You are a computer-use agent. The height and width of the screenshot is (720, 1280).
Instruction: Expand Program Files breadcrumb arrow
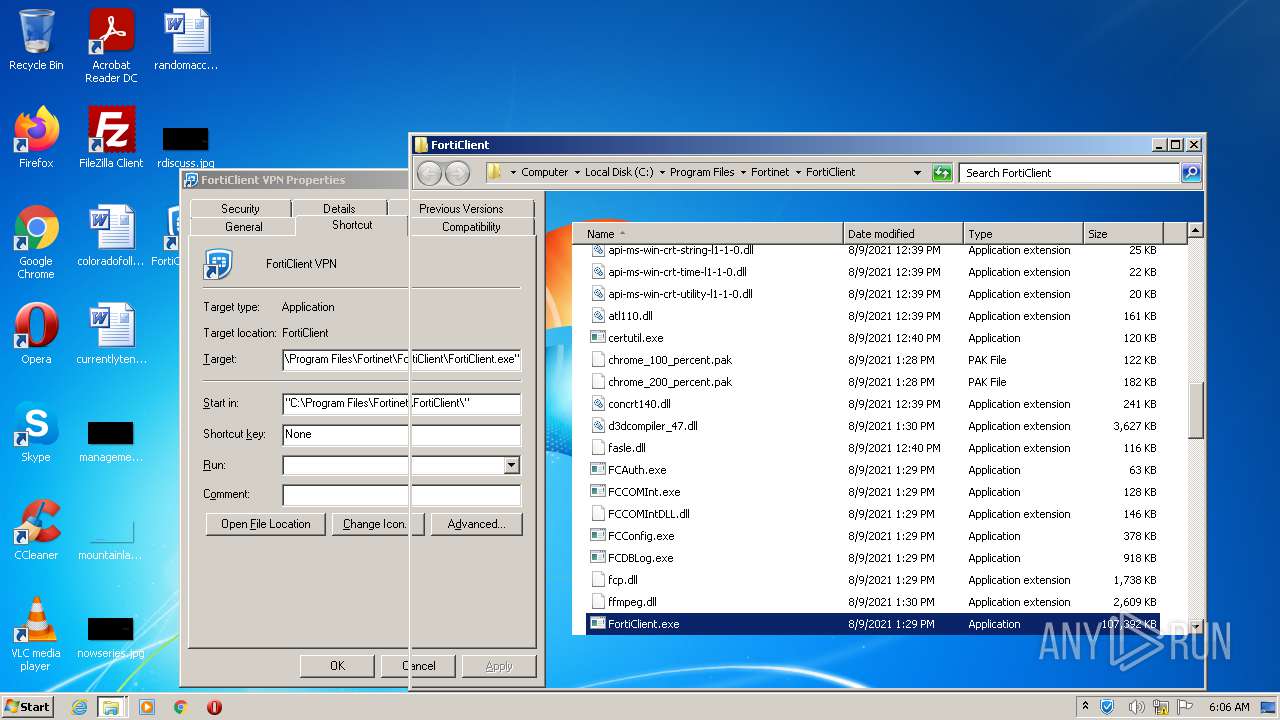(743, 173)
